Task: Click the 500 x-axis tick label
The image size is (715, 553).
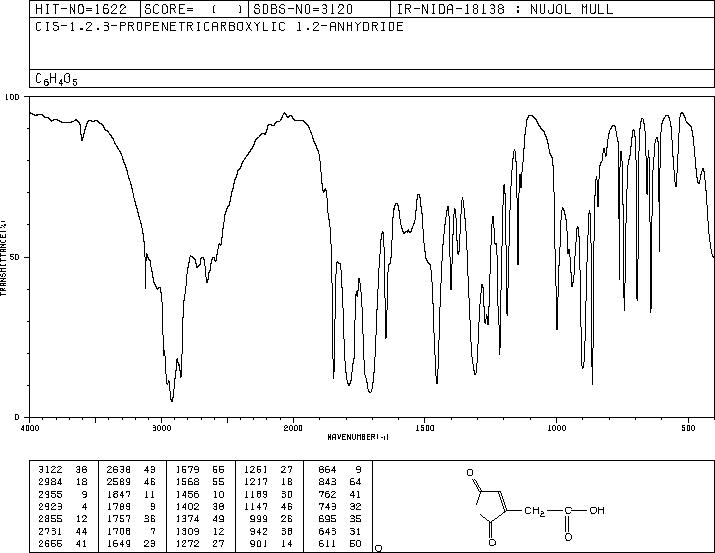Action: coord(689,428)
